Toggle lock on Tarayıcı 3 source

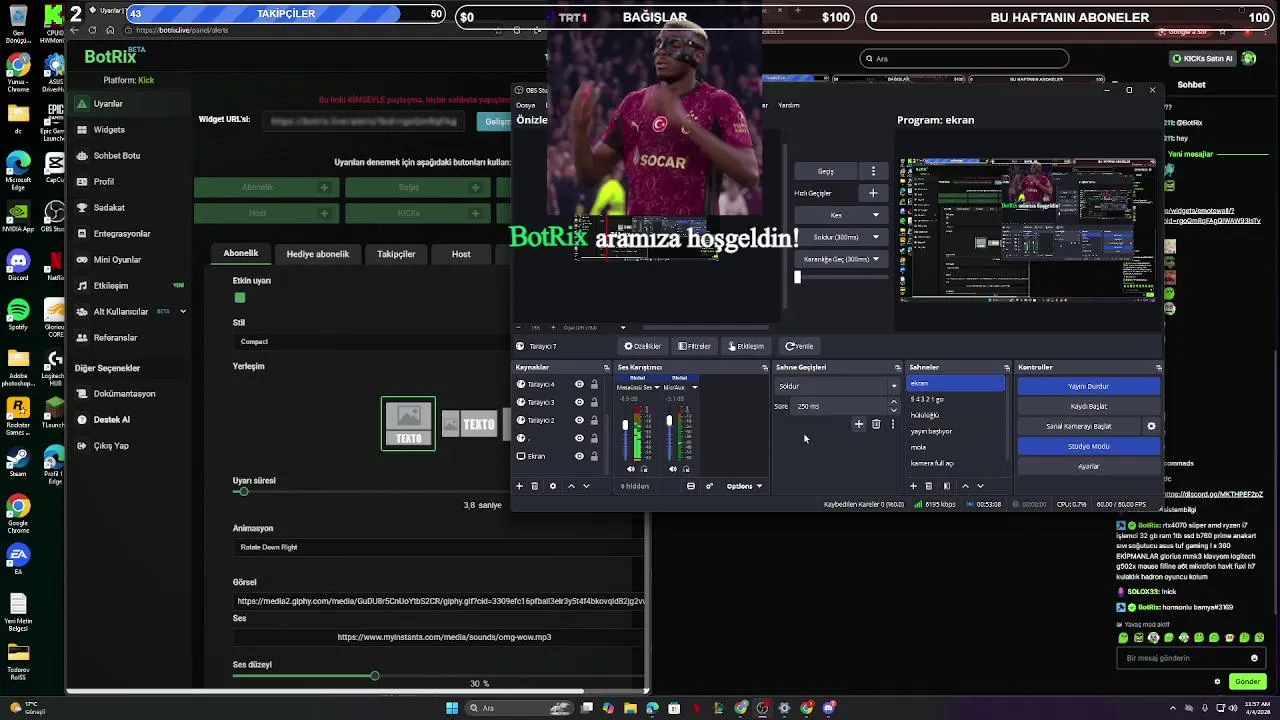(594, 402)
